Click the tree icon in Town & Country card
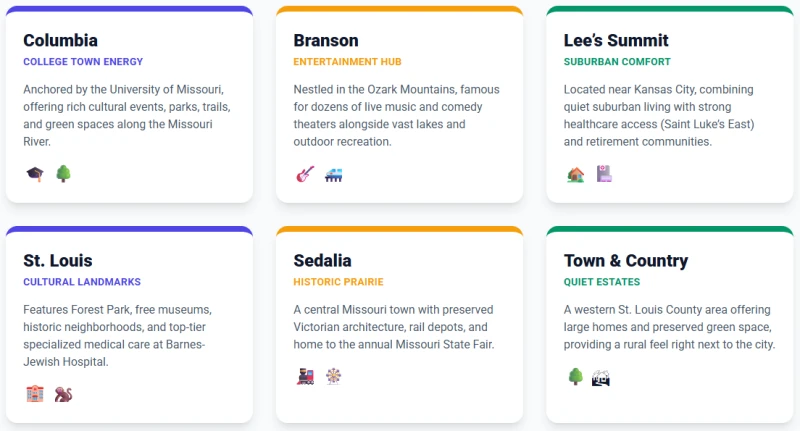800x431 pixels. coord(575,377)
